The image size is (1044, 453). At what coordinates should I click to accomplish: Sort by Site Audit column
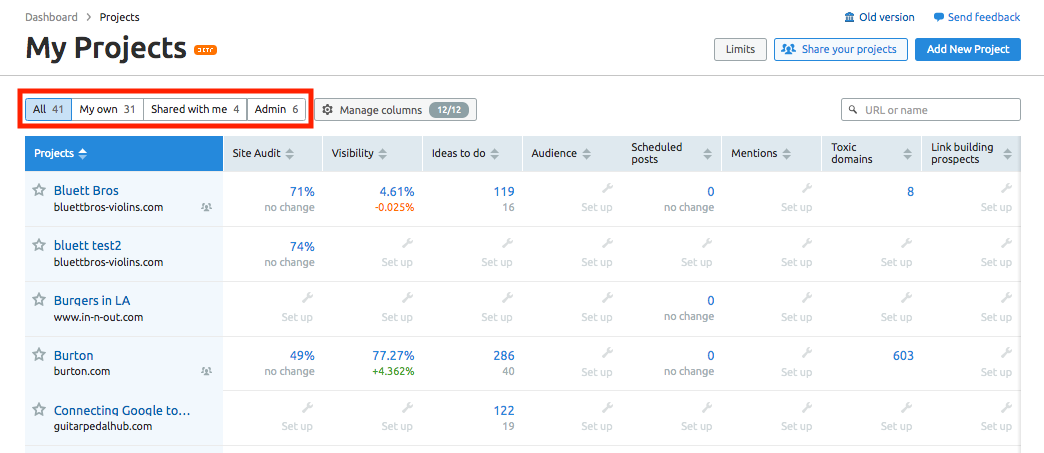click(x=289, y=154)
